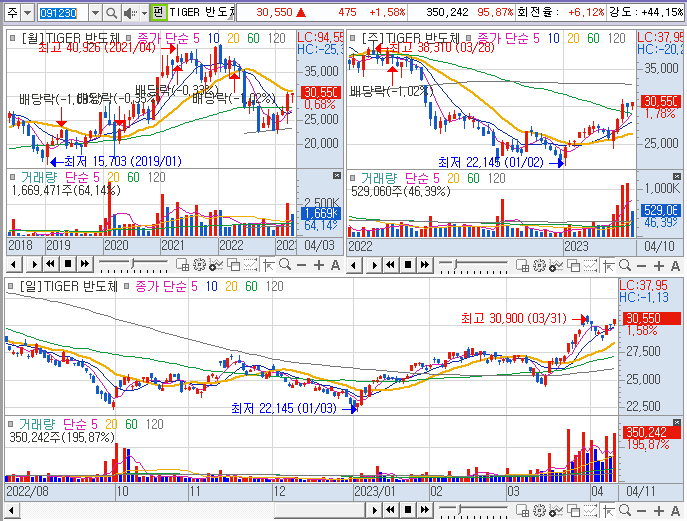
Task: Select the crosshair cursor on monthly chart
Action: [x=269, y=265]
